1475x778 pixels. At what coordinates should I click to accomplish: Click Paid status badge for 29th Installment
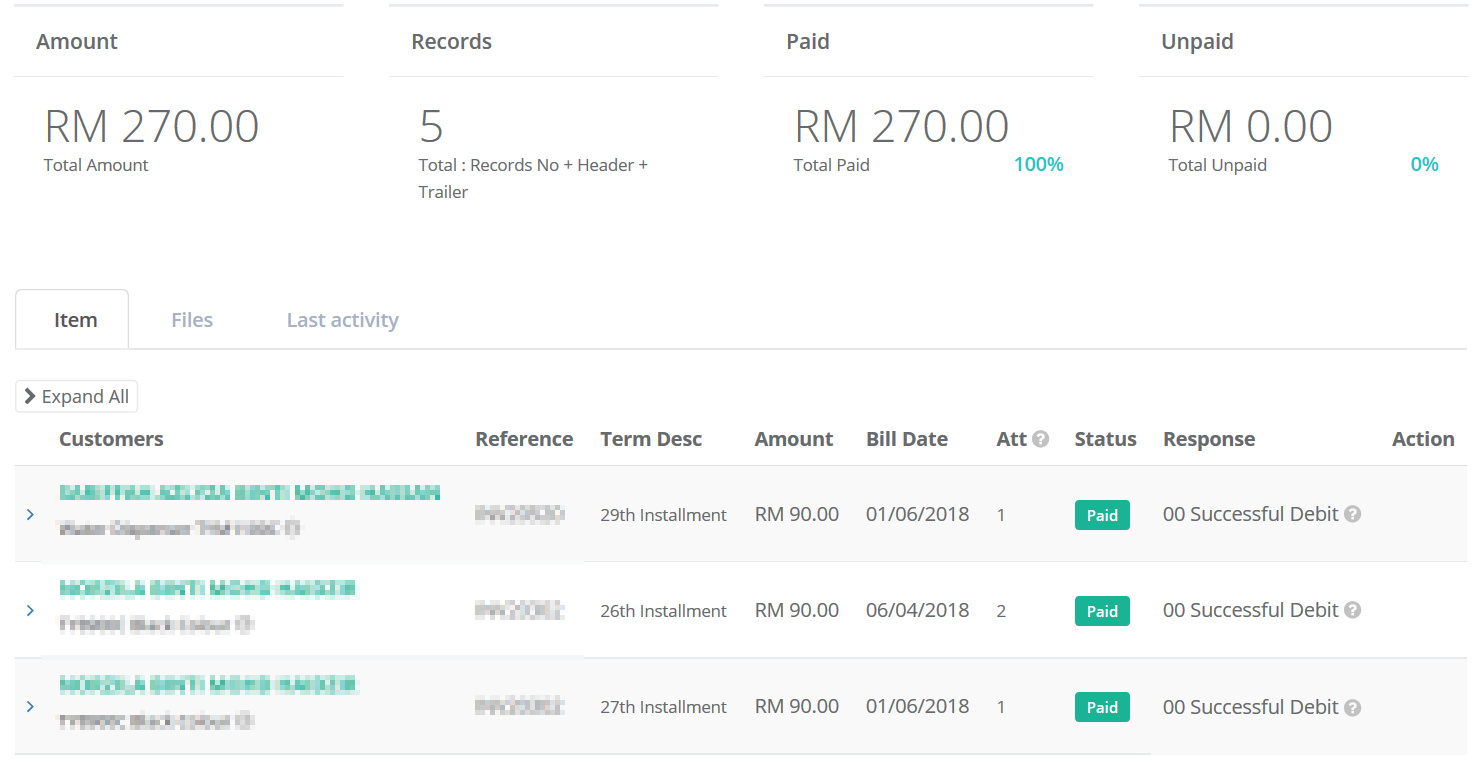(x=1102, y=515)
